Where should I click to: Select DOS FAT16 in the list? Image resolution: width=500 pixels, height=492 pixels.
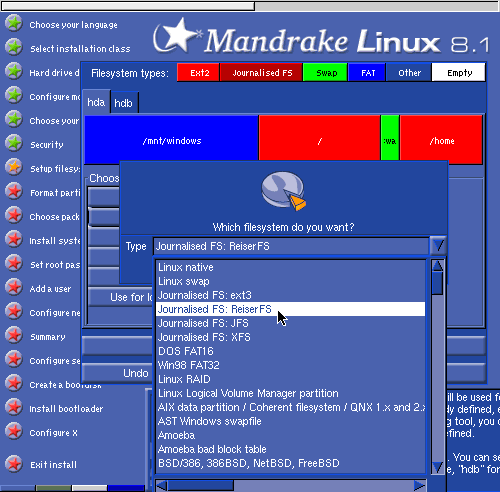point(290,351)
